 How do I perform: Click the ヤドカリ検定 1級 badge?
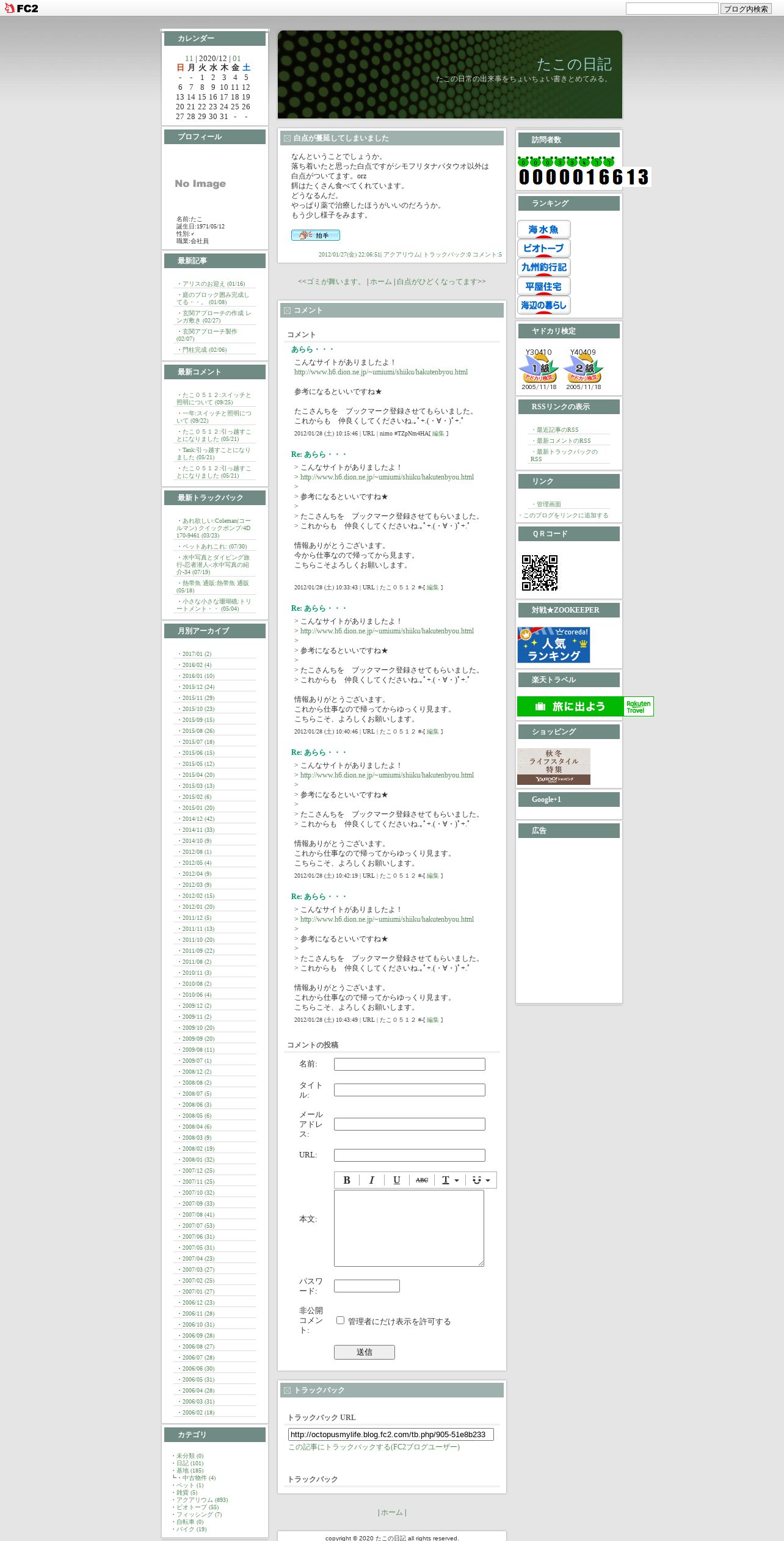point(539,370)
